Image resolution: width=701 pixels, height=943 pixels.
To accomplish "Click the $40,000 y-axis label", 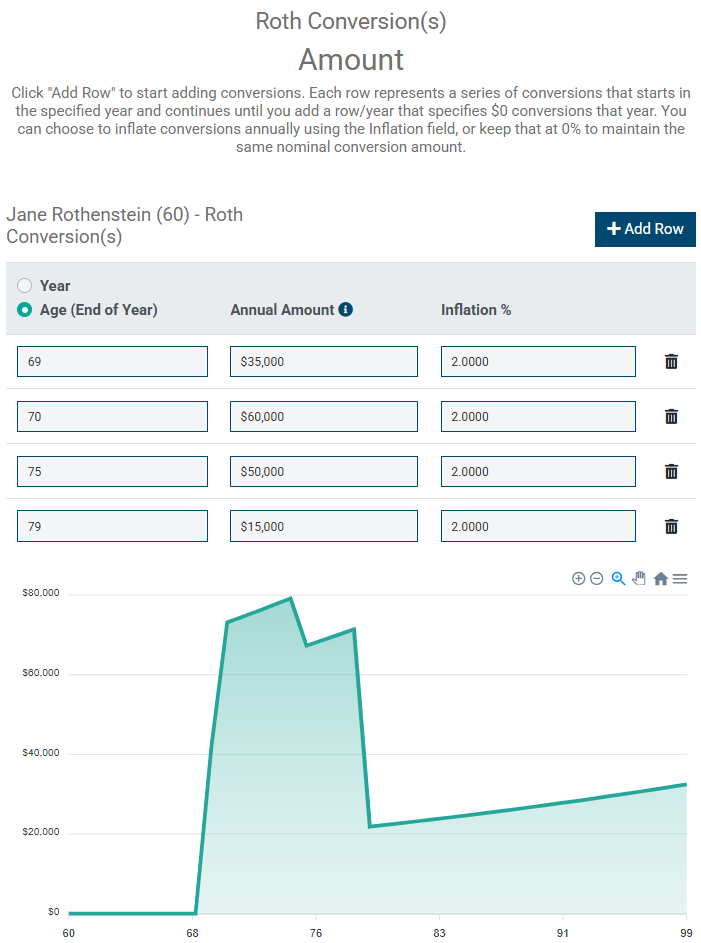I will 41,753.
